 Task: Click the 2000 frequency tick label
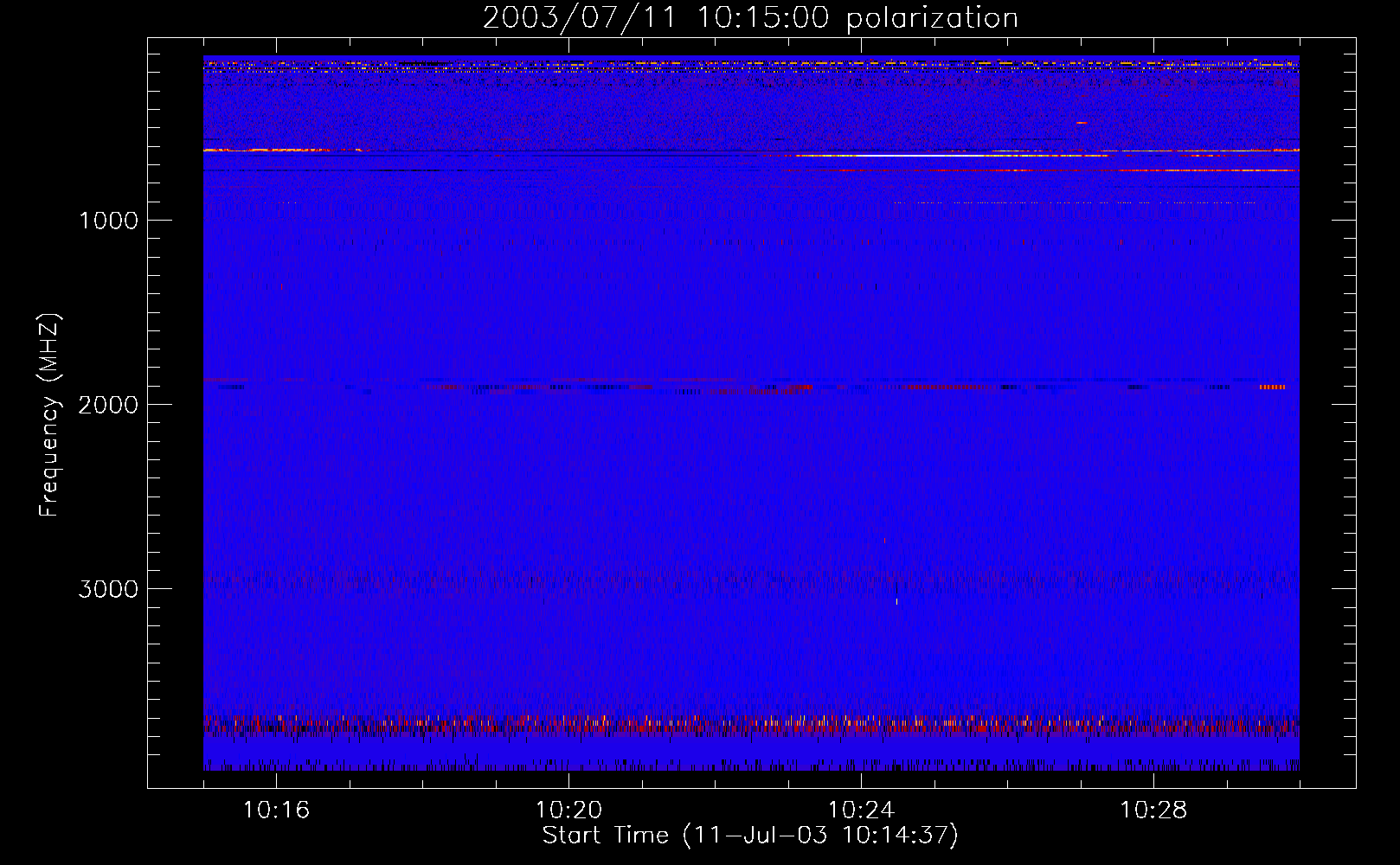pos(108,405)
